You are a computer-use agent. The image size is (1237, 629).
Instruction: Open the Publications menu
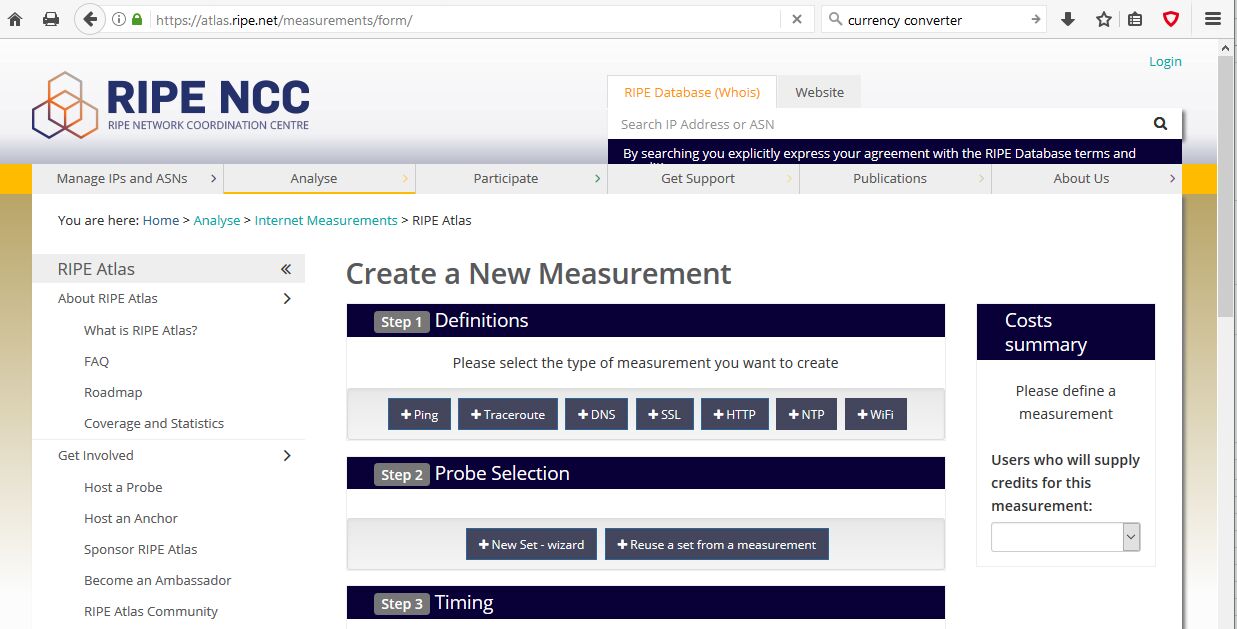[896, 178]
